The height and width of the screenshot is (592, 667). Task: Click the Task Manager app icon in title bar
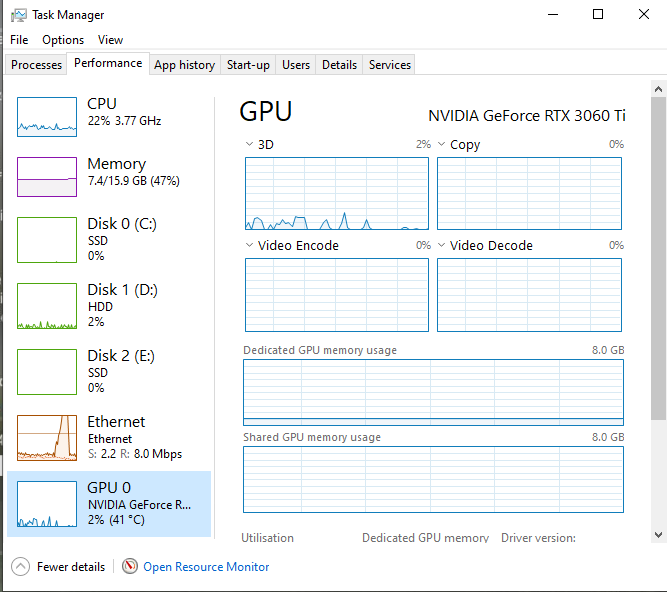tap(18, 15)
